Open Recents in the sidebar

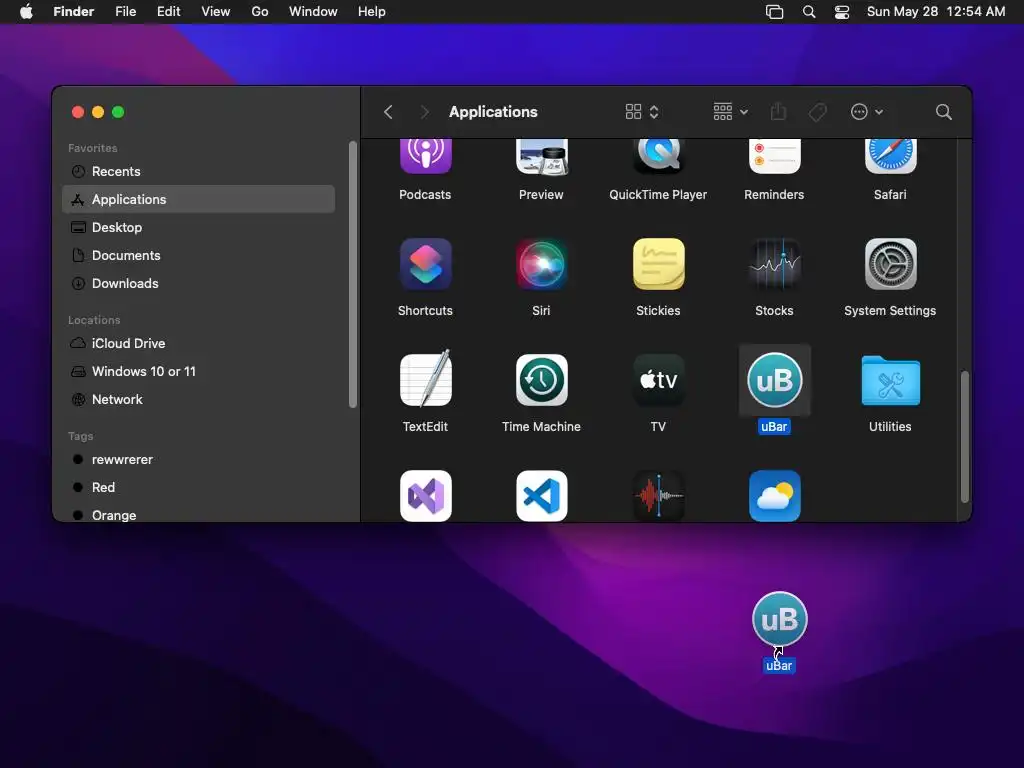[x=199, y=171]
